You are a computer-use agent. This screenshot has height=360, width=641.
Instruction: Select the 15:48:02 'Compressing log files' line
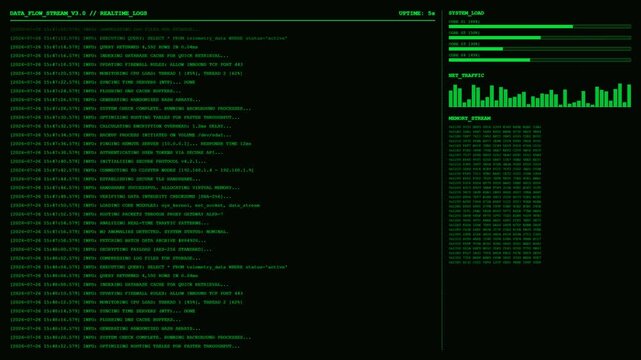click(x=105, y=258)
